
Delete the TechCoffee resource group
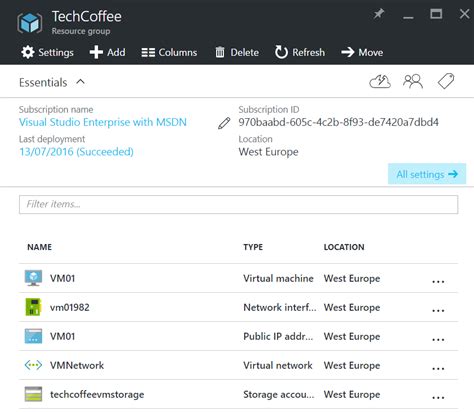(237, 52)
